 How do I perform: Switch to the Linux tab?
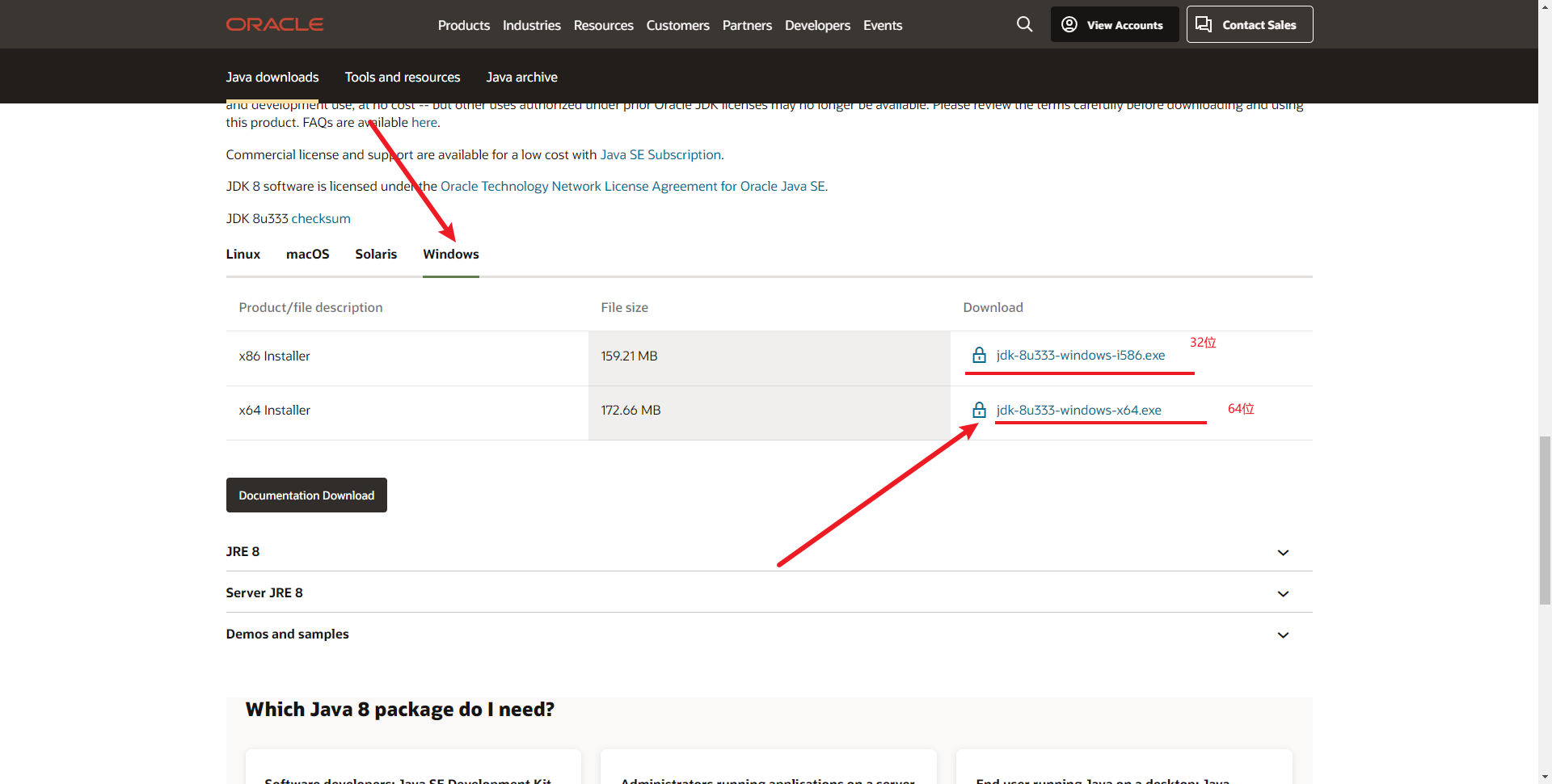(243, 254)
